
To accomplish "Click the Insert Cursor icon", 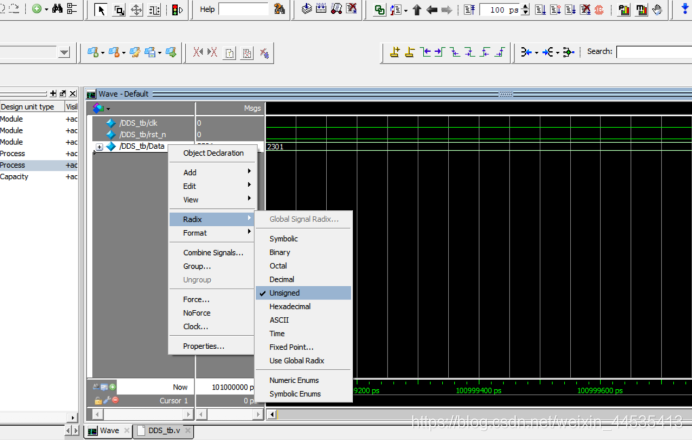I will coord(395,52).
